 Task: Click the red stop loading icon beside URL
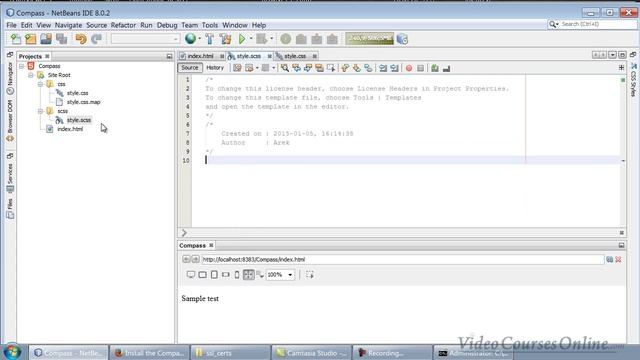(618, 260)
